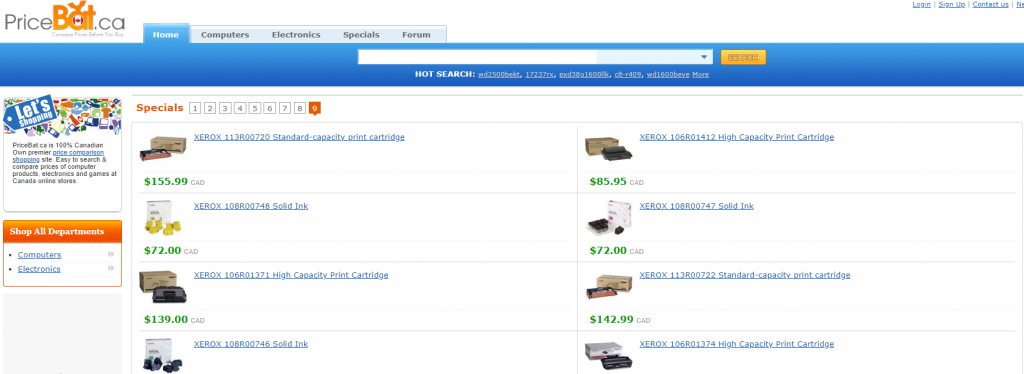Go to the Forum tab
The height and width of the screenshot is (374, 1024).
416,35
